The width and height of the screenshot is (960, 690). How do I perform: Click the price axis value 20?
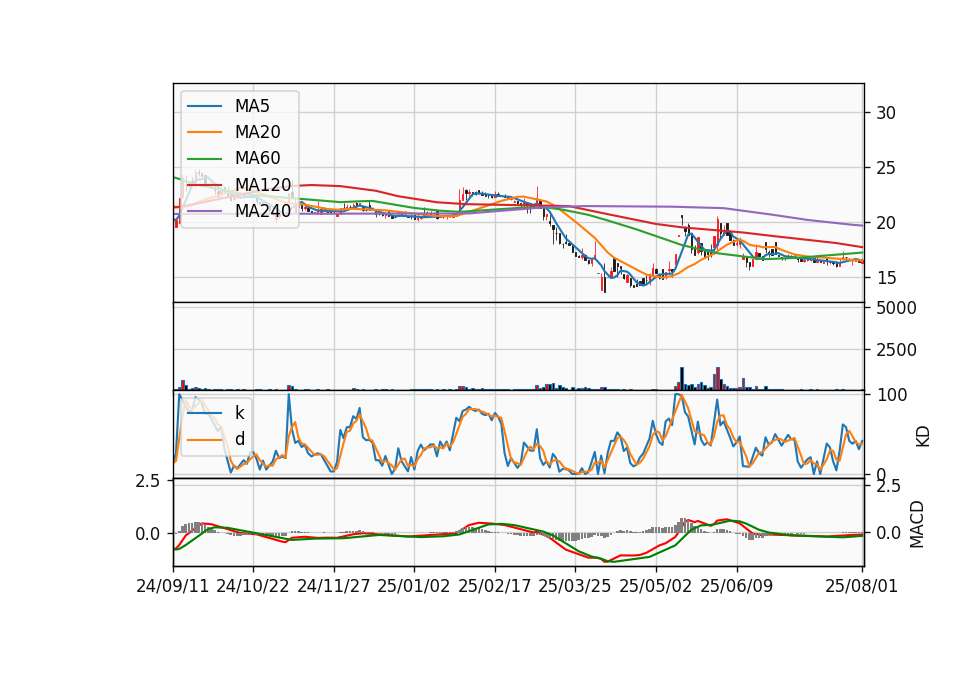pos(886,223)
